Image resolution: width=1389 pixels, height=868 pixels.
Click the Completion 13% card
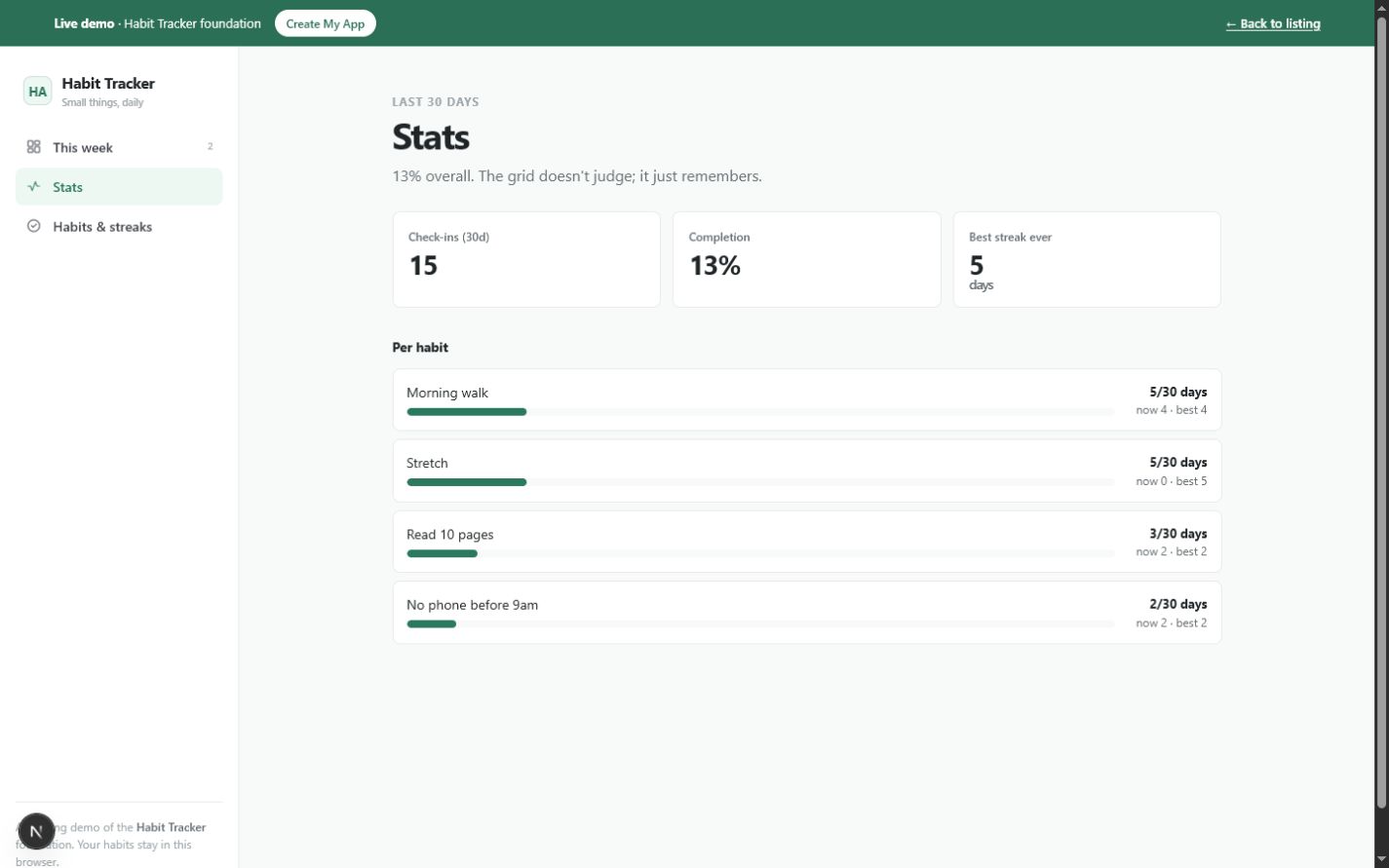tap(807, 259)
